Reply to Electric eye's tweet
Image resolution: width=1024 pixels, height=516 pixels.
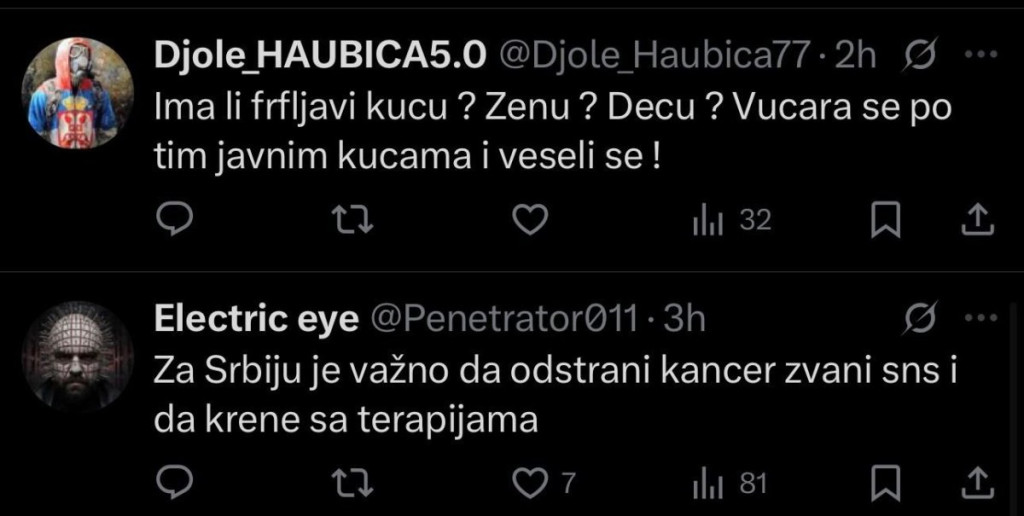(x=174, y=484)
